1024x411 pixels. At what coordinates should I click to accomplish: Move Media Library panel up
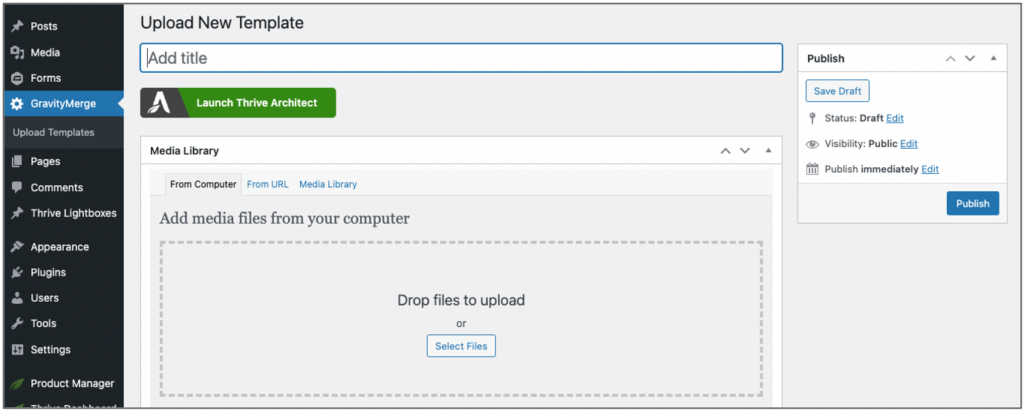click(725, 151)
